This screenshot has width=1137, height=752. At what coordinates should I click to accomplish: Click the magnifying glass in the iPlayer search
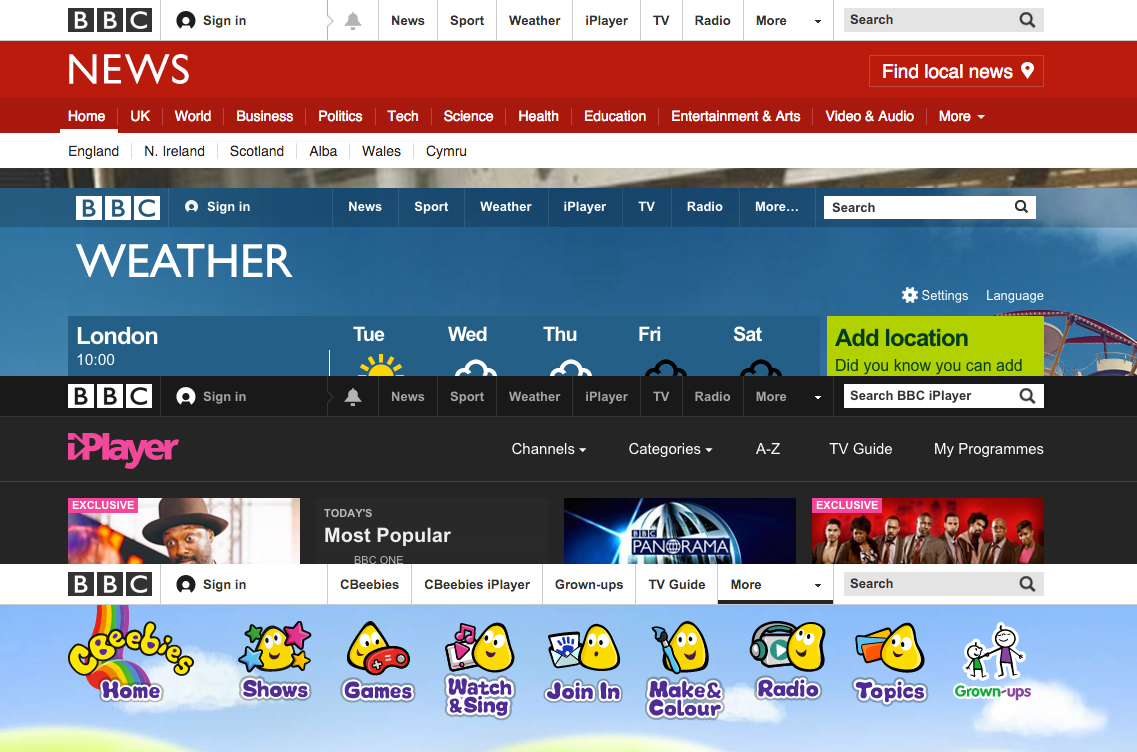click(x=1026, y=395)
